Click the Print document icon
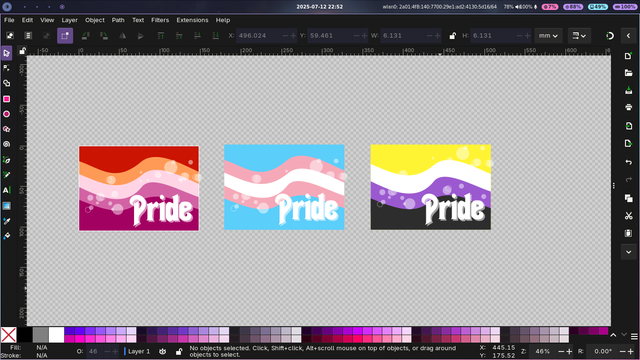Image resolution: width=640 pixels, height=360 pixels. [629, 107]
